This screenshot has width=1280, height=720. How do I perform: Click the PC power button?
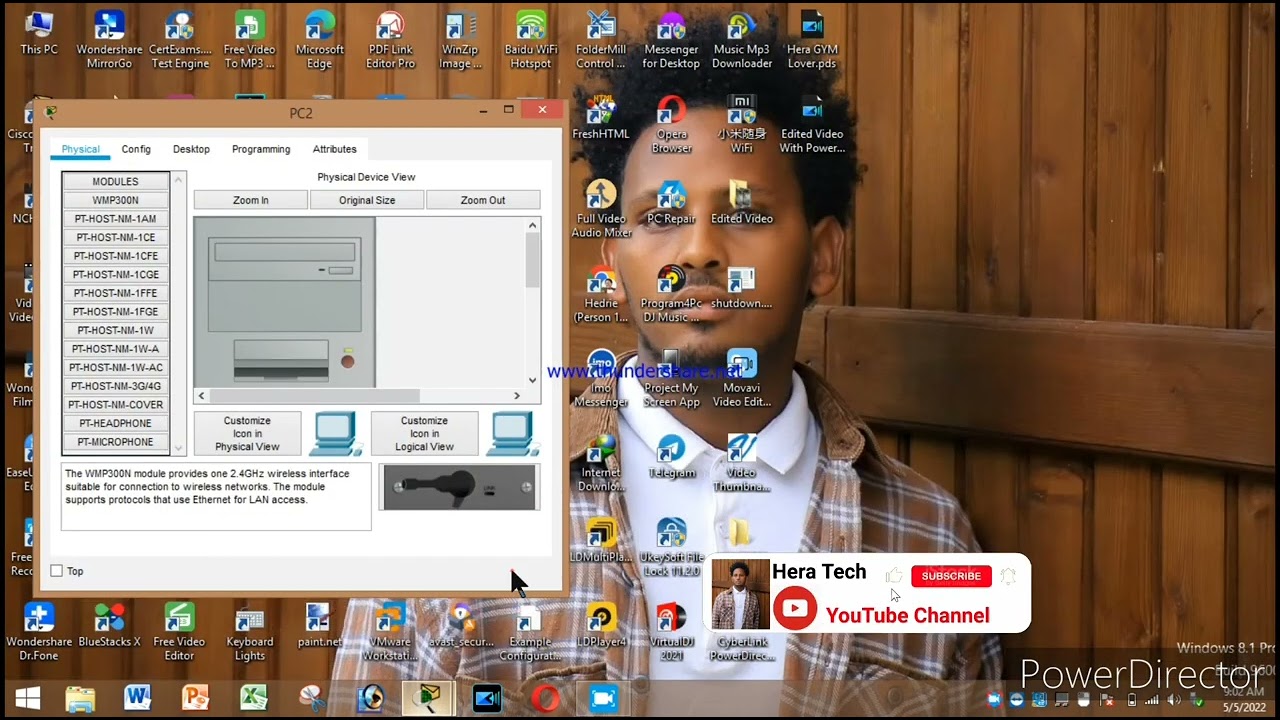click(x=348, y=361)
